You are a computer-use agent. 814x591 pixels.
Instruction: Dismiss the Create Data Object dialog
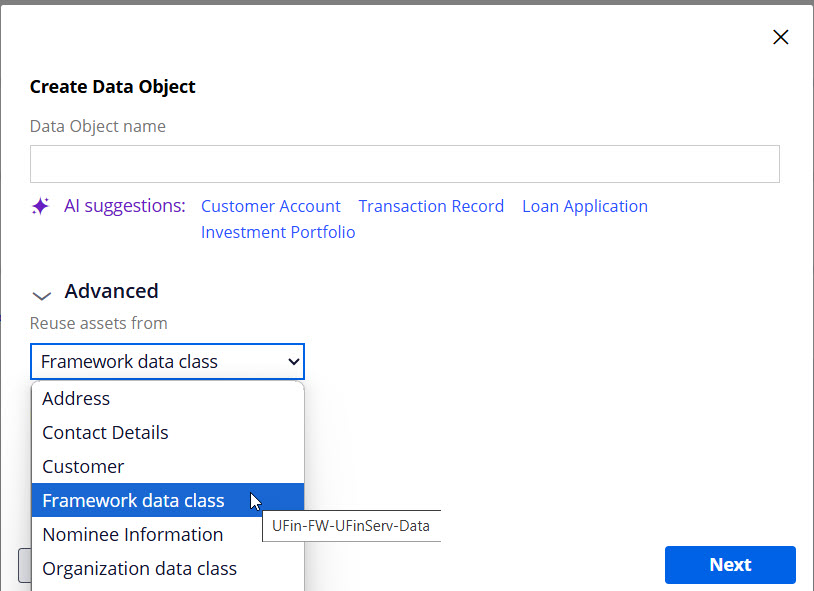pos(781,37)
